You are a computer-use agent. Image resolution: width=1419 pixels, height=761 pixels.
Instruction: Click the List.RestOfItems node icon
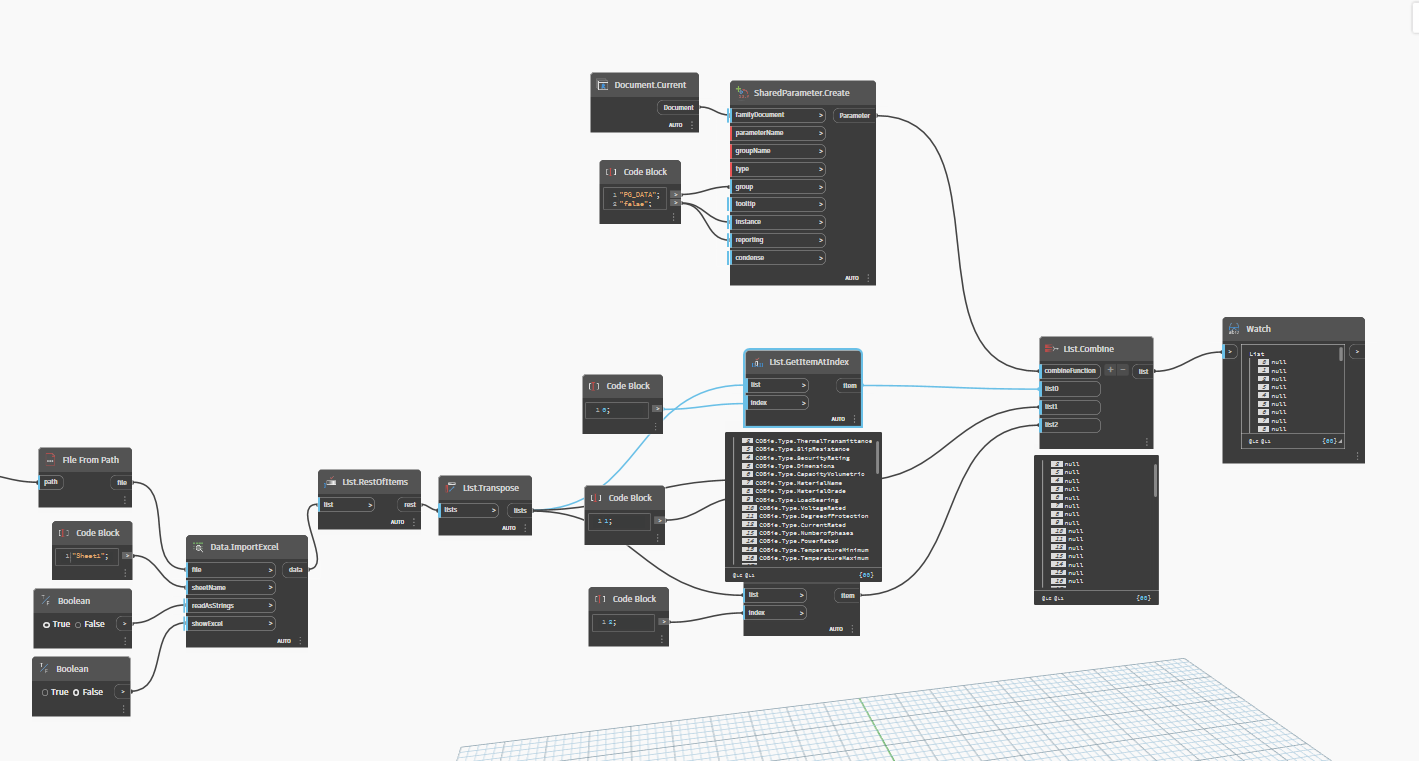pos(330,482)
